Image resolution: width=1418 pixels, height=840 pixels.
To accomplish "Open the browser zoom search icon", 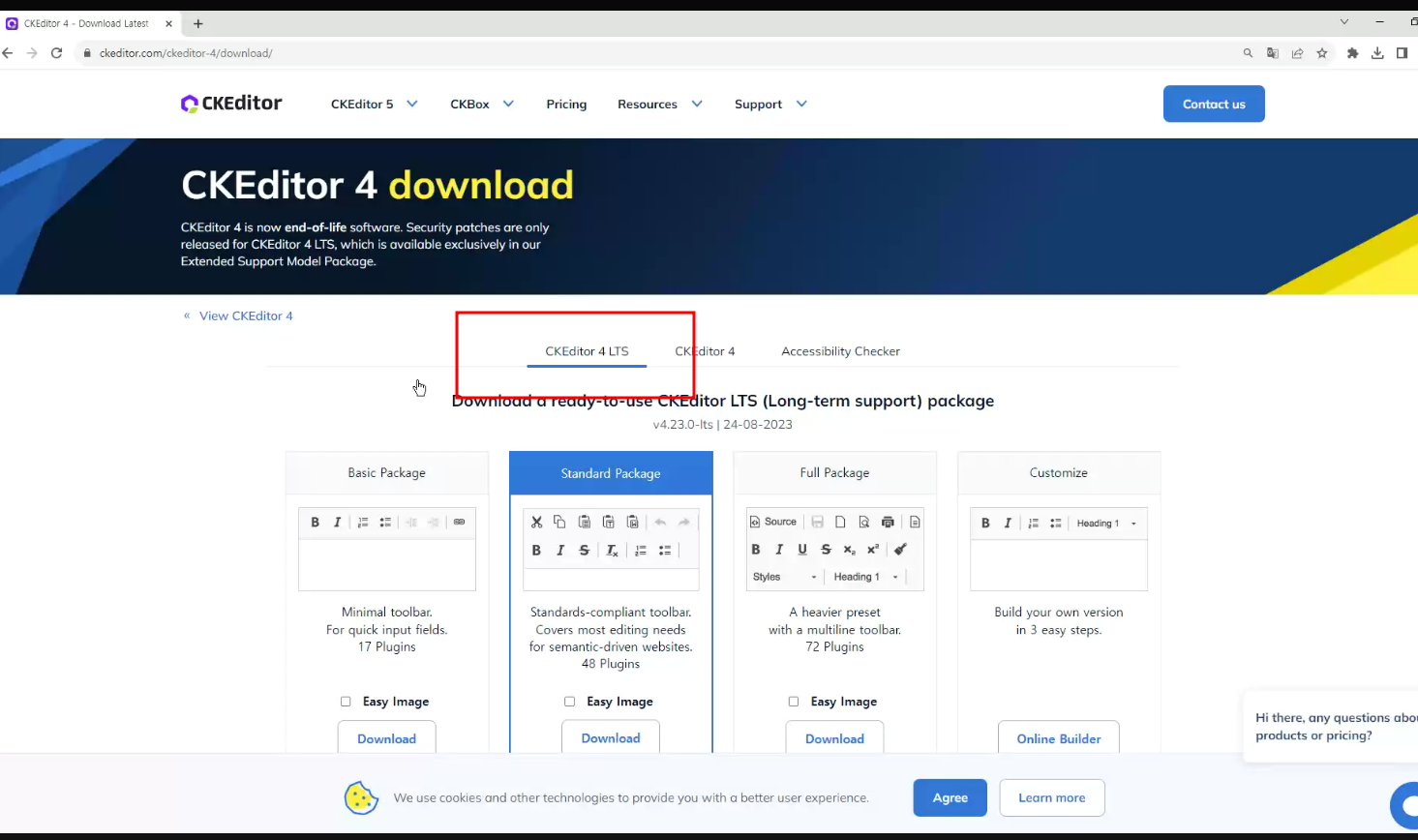I will tap(1248, 53).
